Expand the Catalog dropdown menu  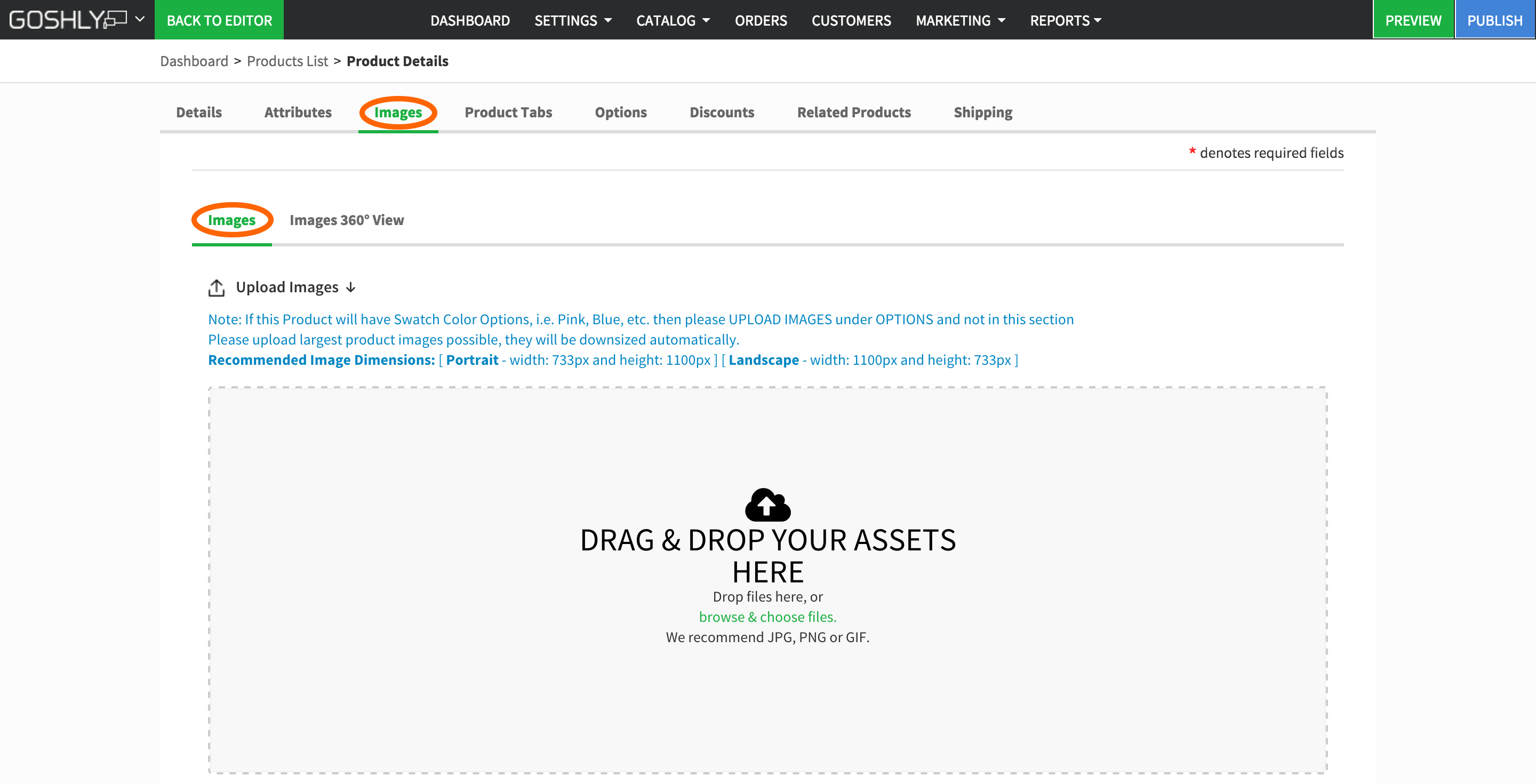point(673,20)
